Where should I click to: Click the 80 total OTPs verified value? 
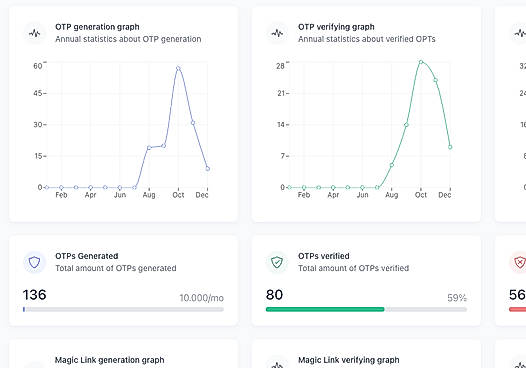click(x=274, y=295)
